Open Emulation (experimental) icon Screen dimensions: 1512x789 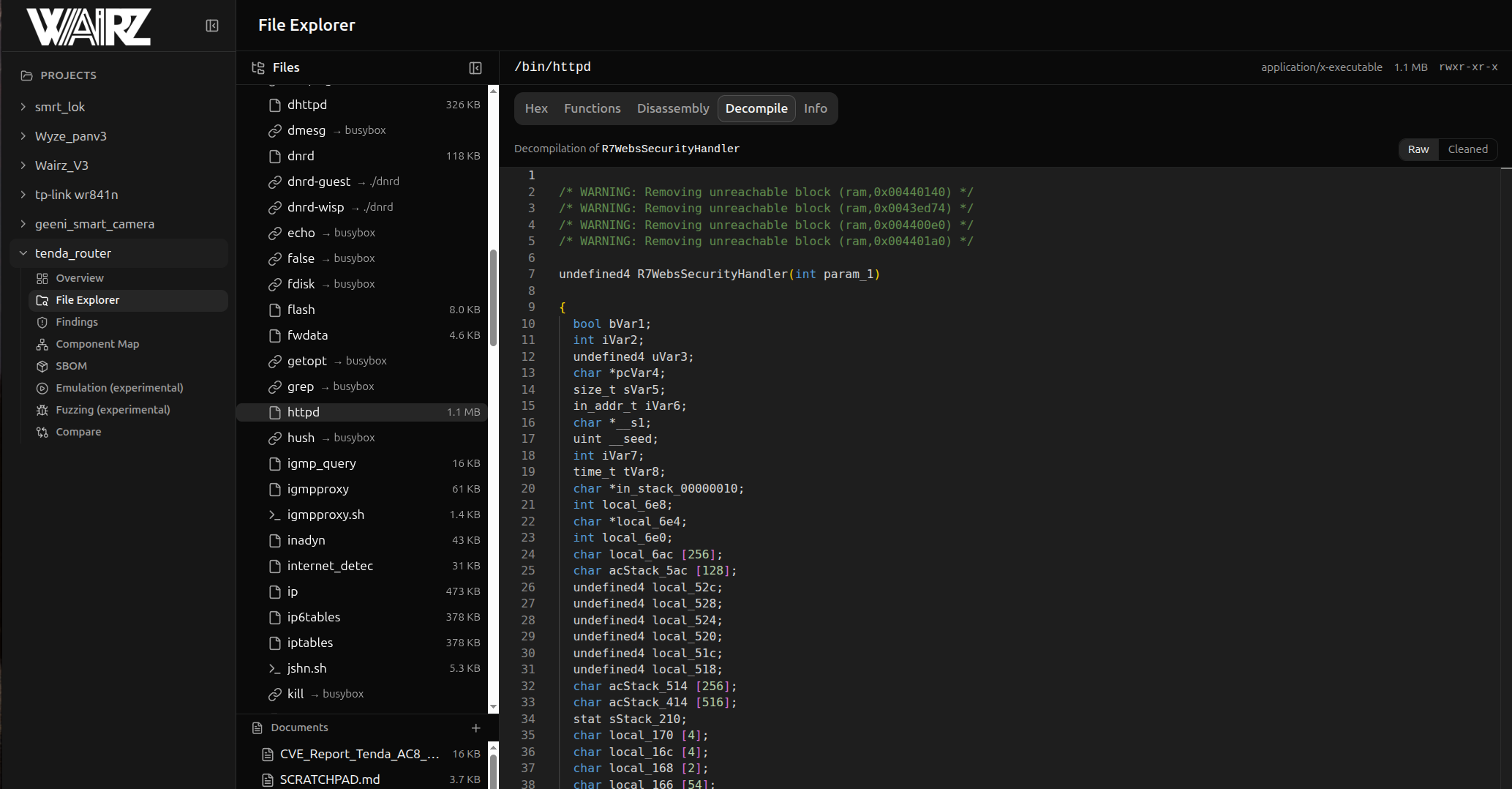(42, 389)
